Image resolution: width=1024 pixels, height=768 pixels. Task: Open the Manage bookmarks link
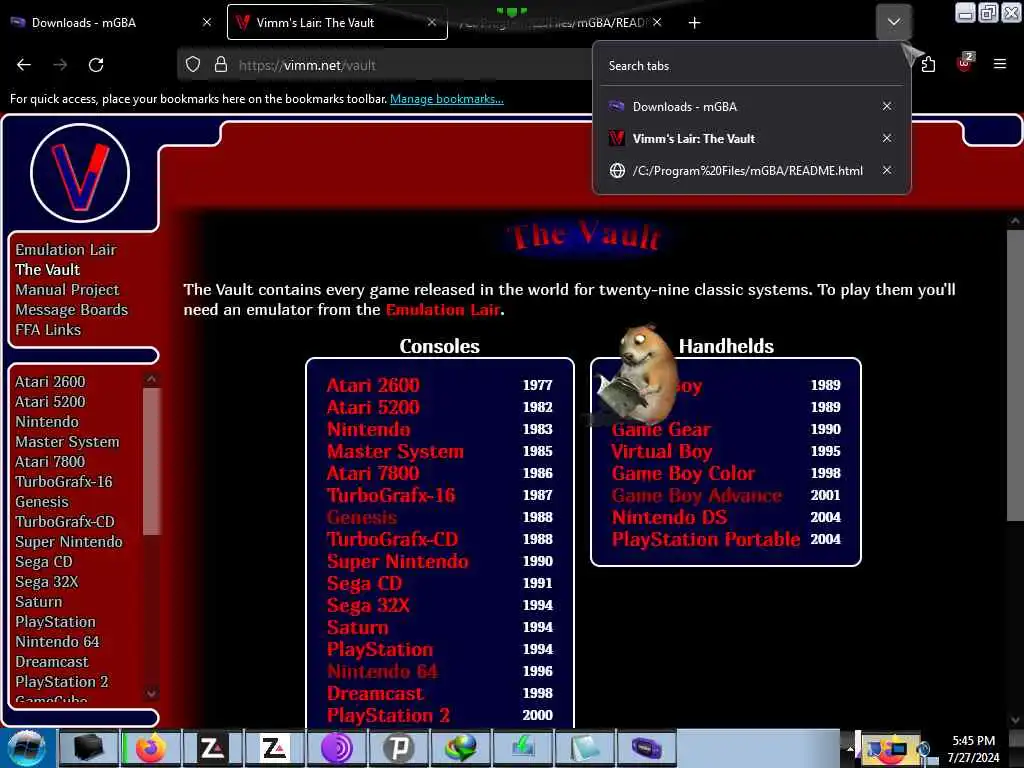447,99
